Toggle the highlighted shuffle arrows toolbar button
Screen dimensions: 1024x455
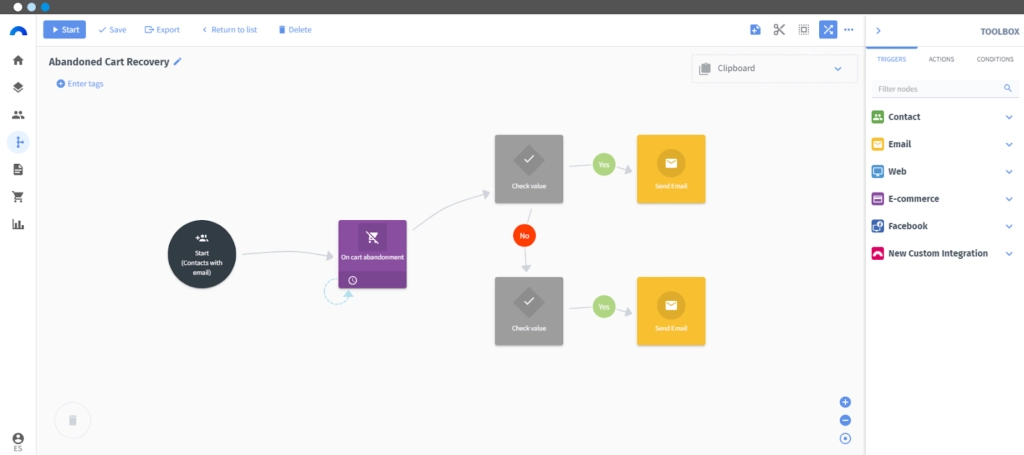coord(828,29)
